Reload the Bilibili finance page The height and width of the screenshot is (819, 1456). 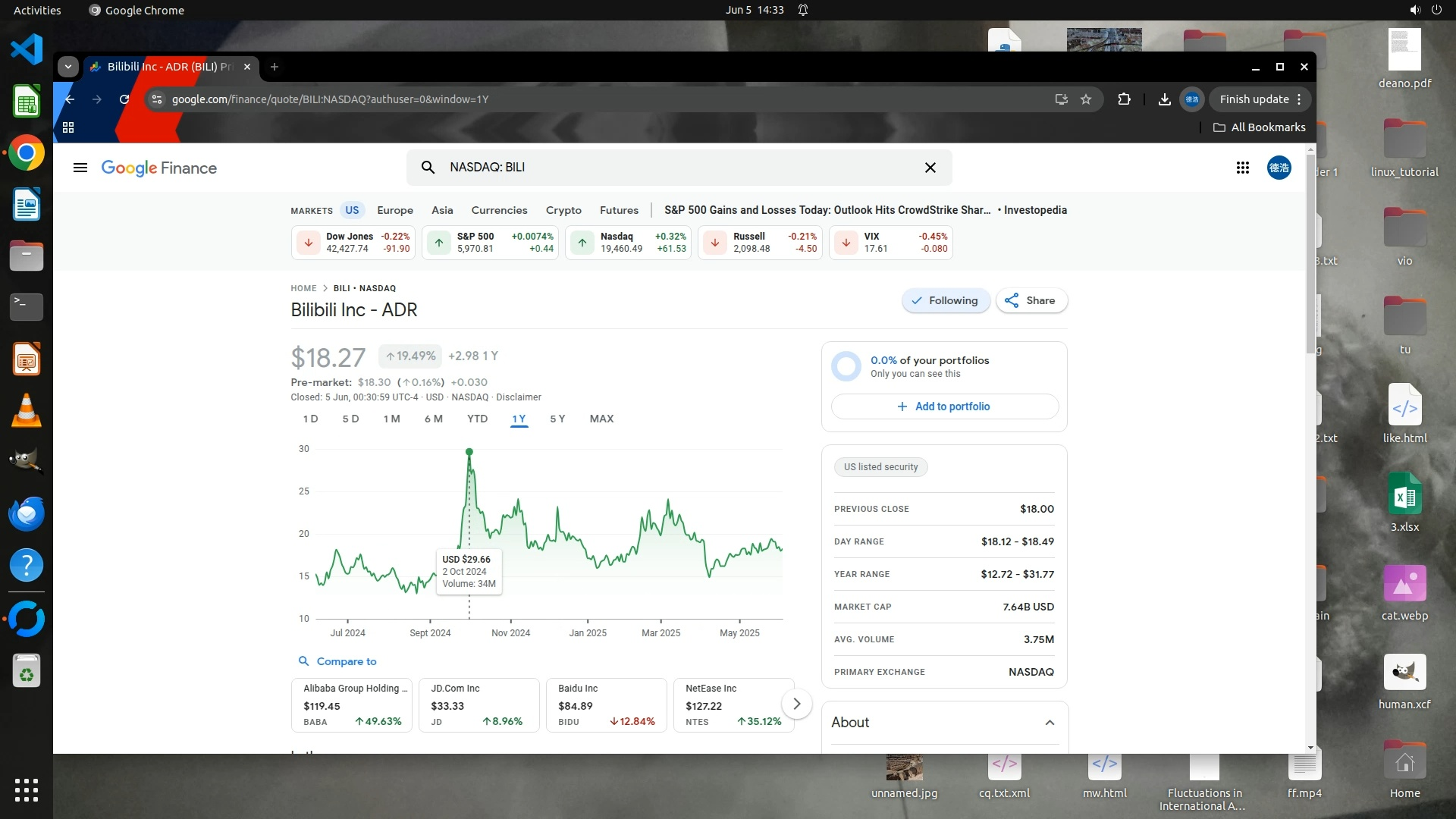[124, 99]
